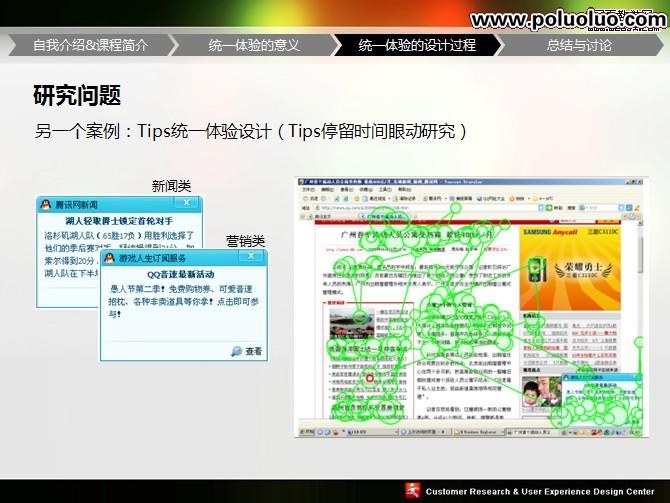
Task: Click the red running-figure logo in footer
Action: point(412,491)
